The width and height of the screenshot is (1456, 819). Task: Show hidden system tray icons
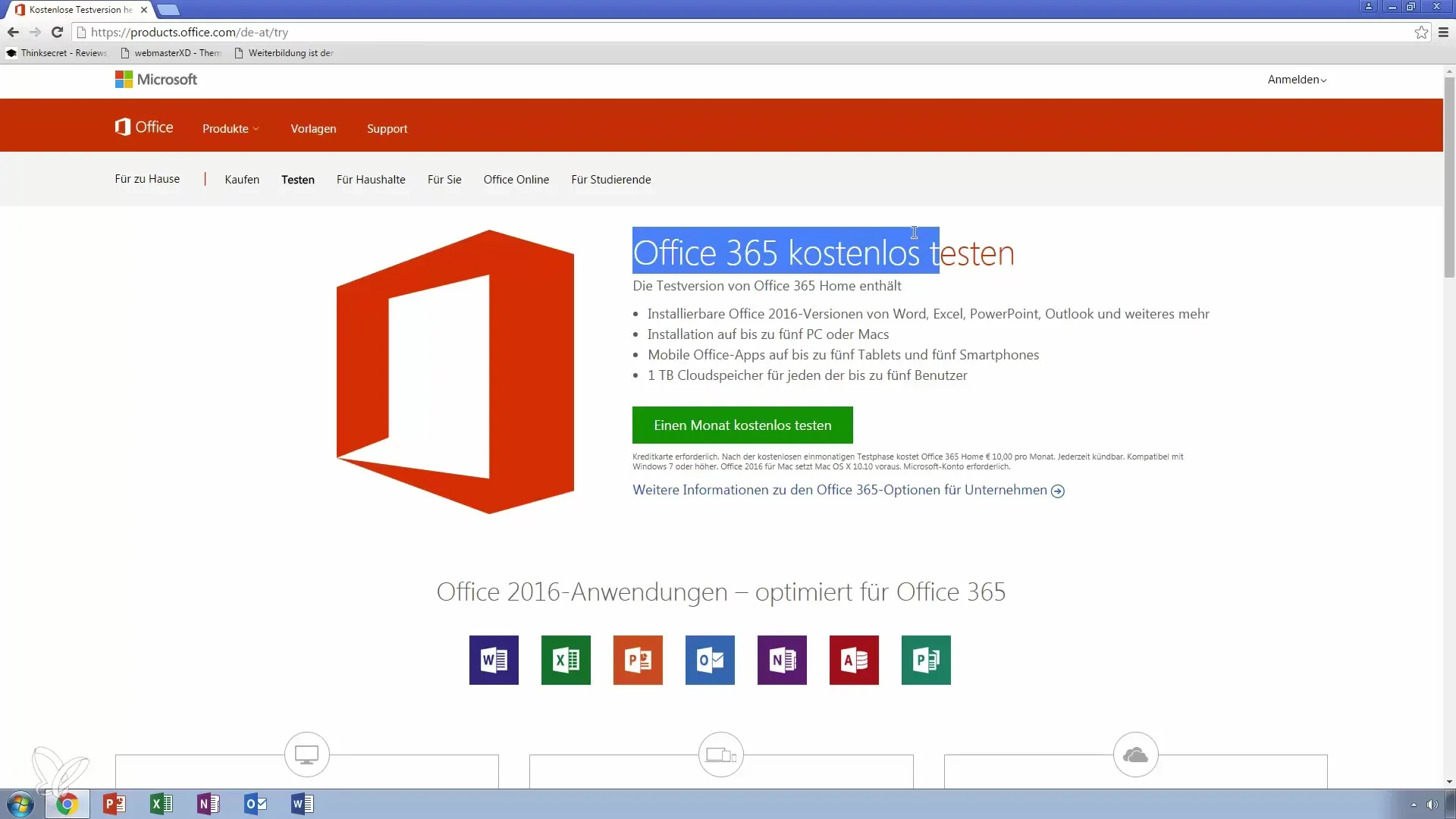tap(1414, 805)
